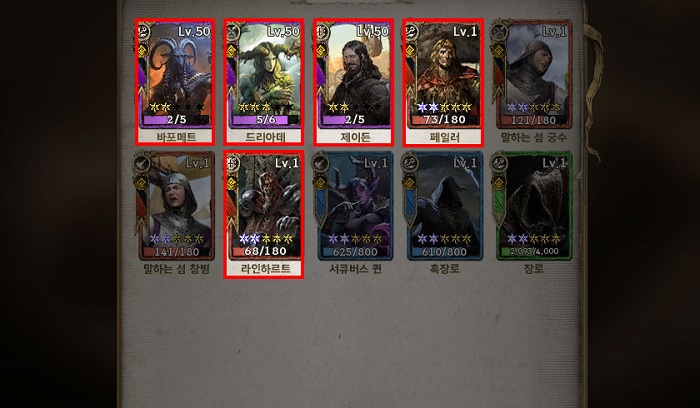Click the 페일러 73/180 progress bar
The width and height of the screenshot is (700, 408).
[x=445, y=120]
